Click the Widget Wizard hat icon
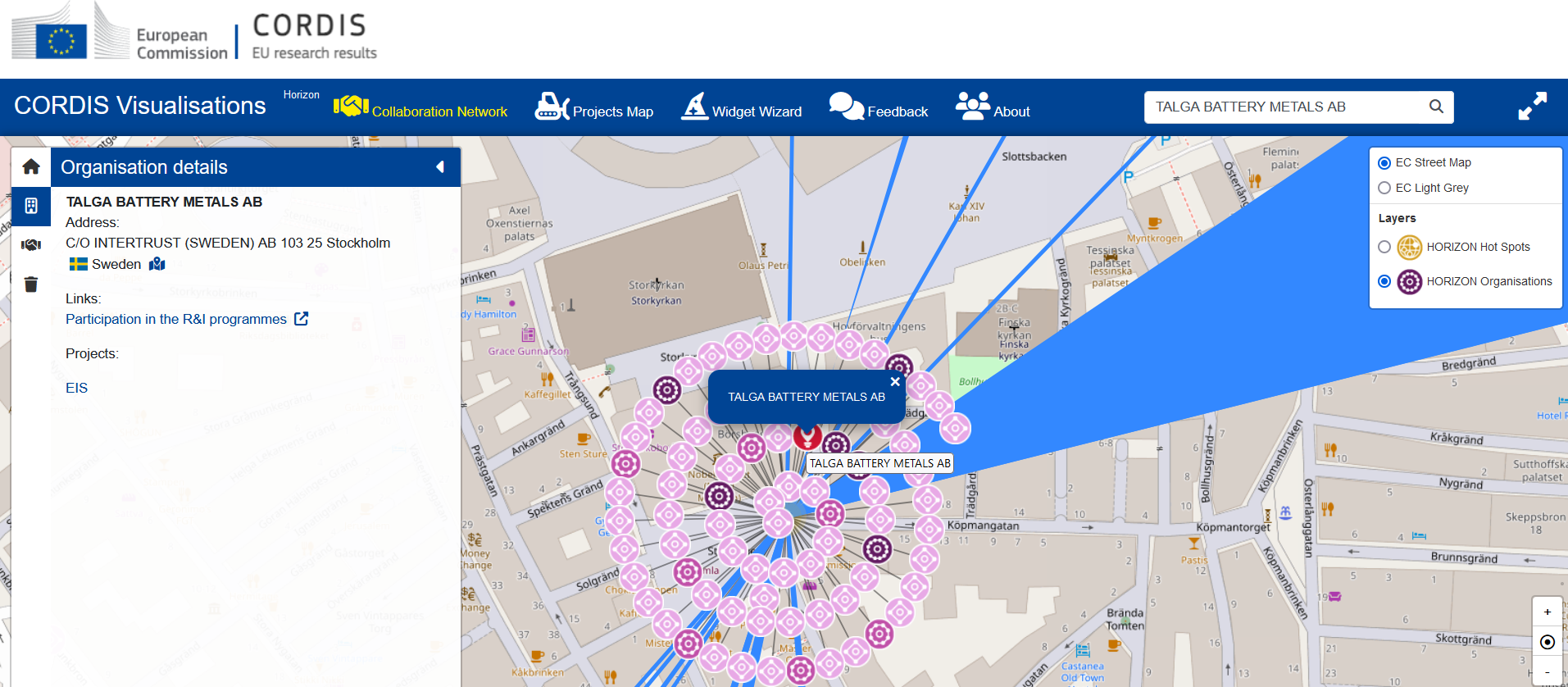Viewport: 1568px width, 687px height. coord(694,106)
